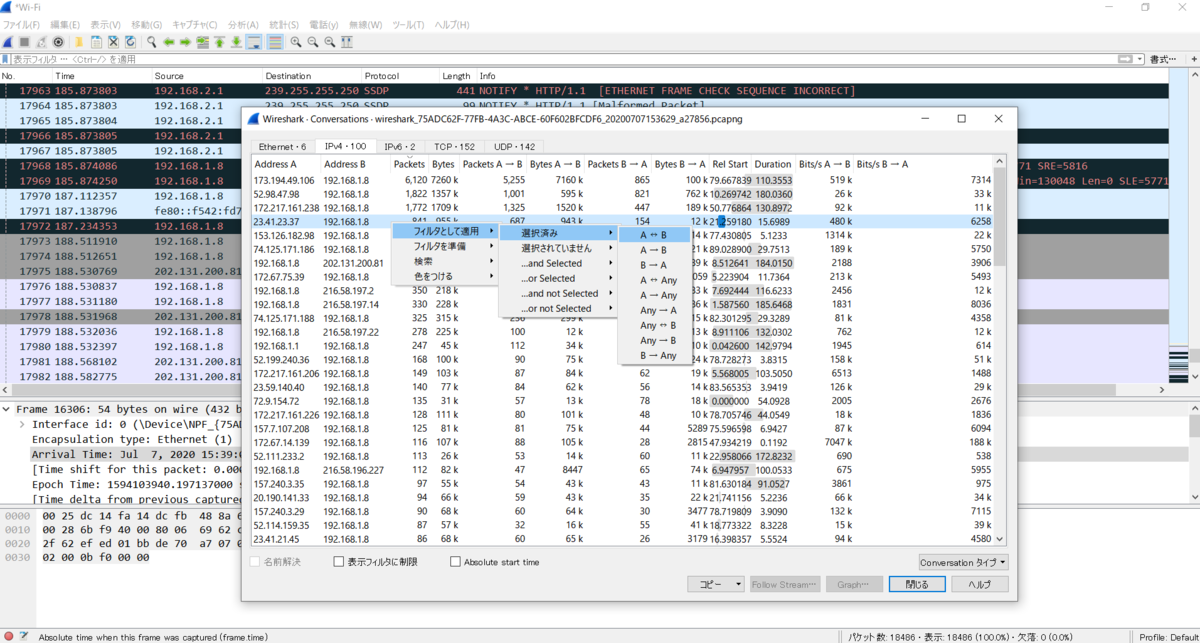
Task: Collapse the Frame 16306 tree node
Action: point(8,410)
